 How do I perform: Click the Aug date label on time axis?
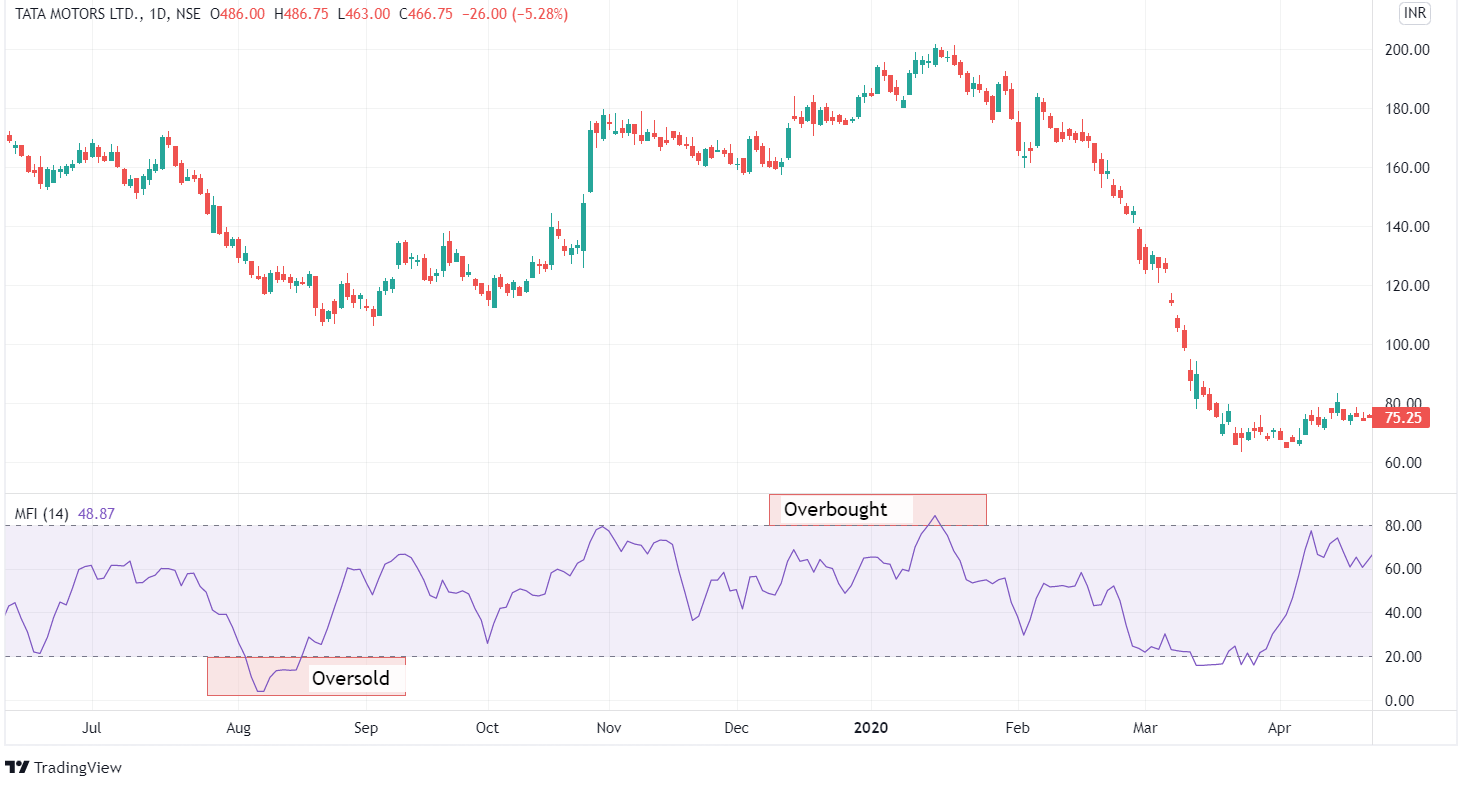(238, 728)
